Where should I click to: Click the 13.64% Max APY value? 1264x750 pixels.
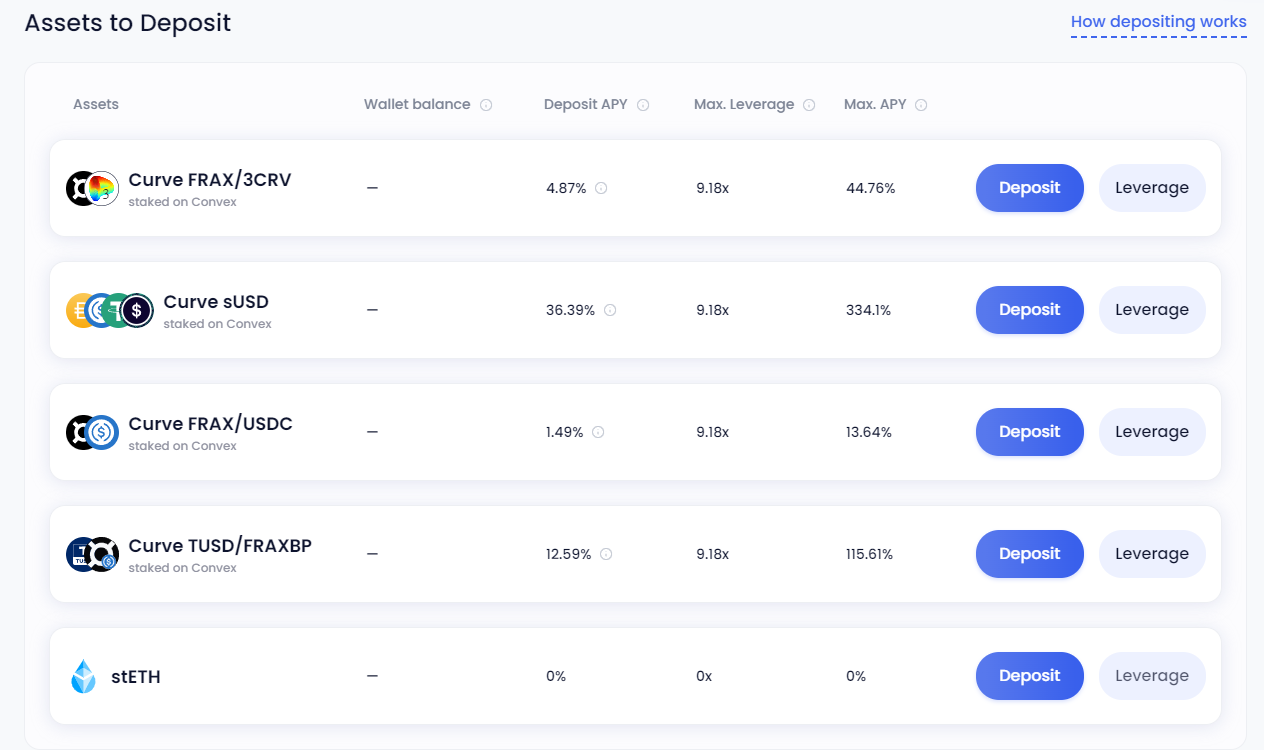(869, 432)
